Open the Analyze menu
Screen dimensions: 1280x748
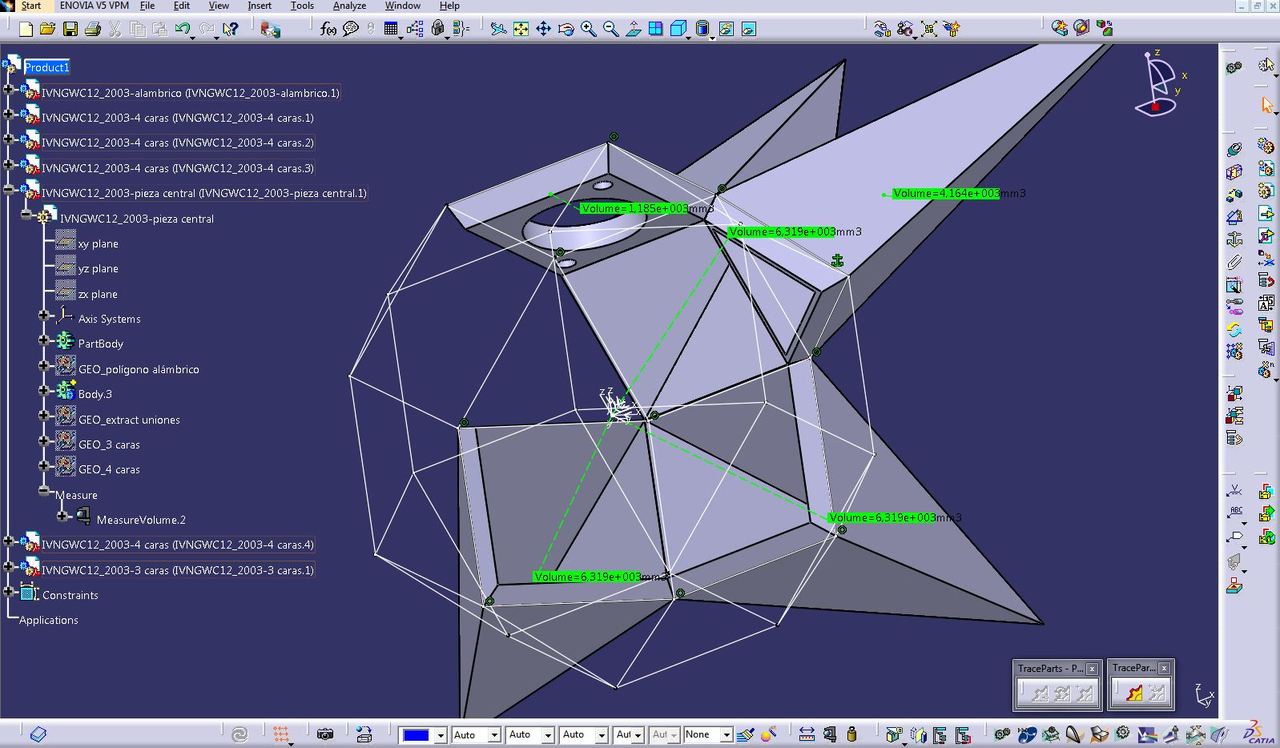point(349,6)
